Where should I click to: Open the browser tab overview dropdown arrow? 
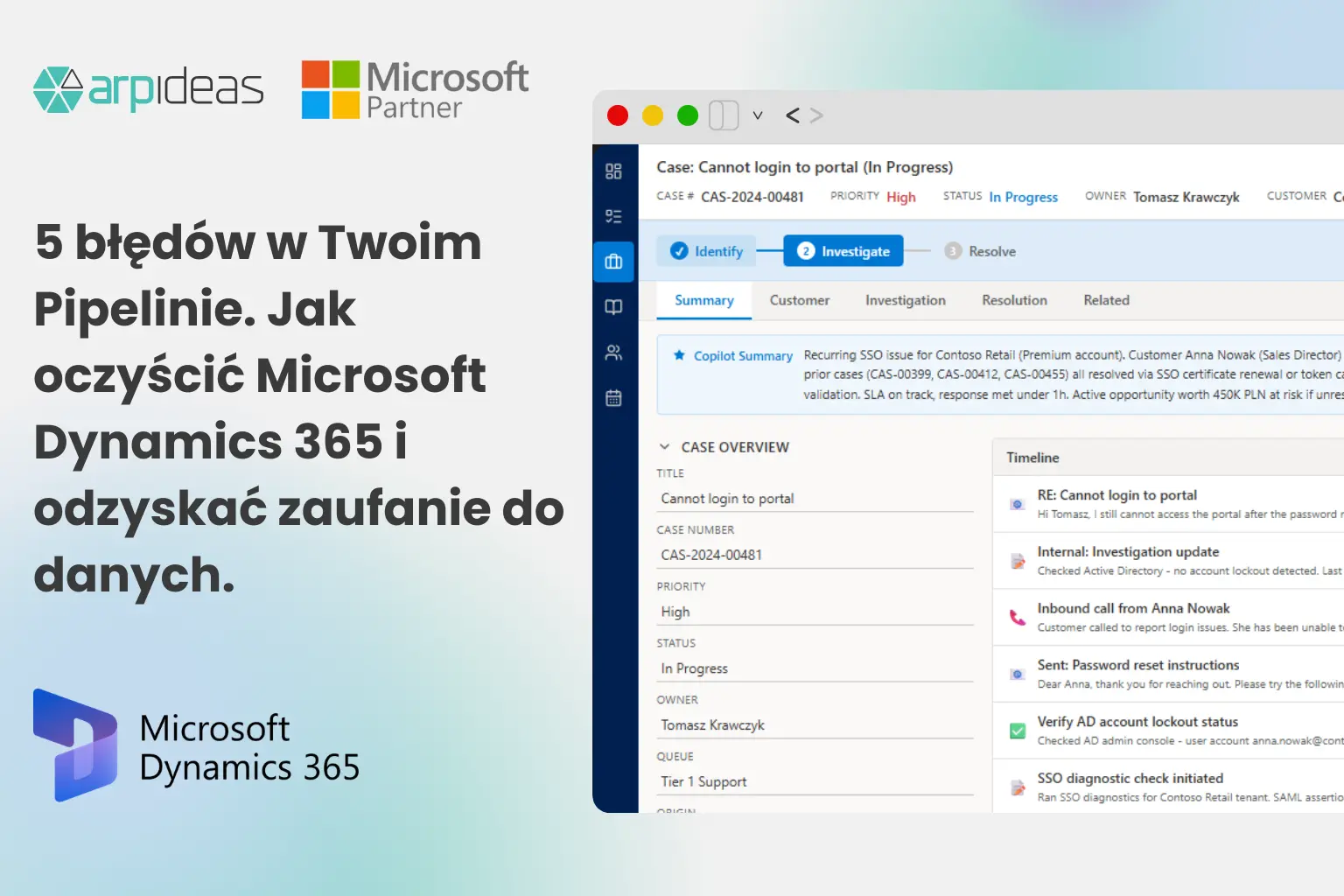tap(758, 115)
